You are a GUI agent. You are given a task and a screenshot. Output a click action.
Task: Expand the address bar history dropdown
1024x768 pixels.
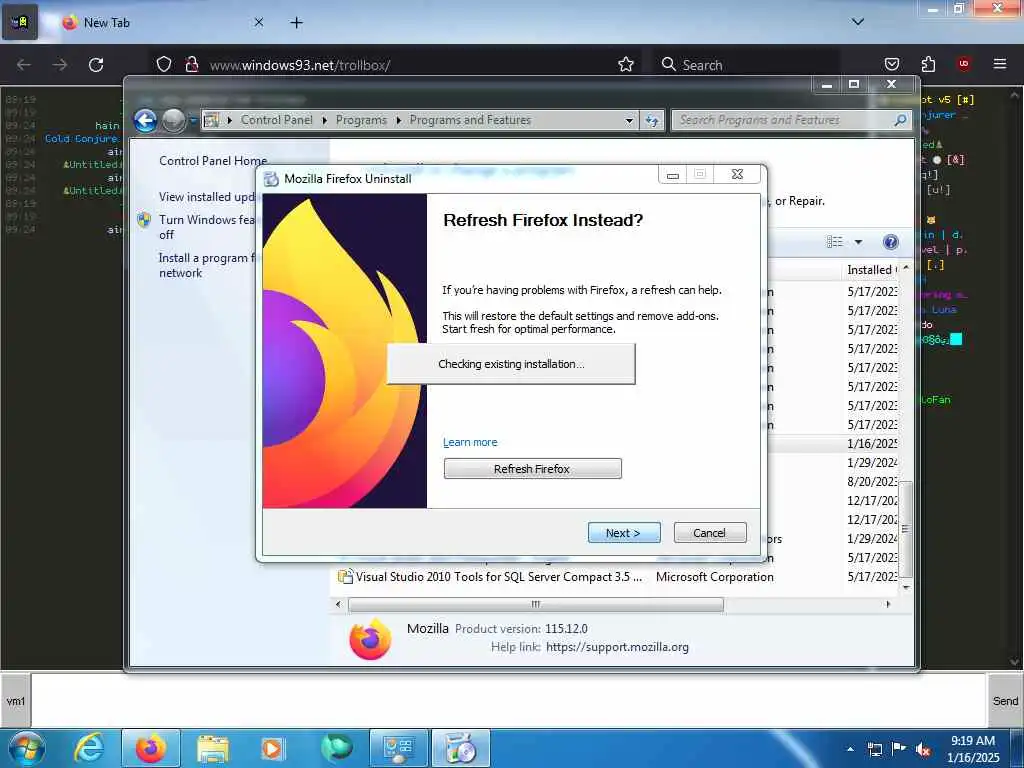(x=629, y=121)
